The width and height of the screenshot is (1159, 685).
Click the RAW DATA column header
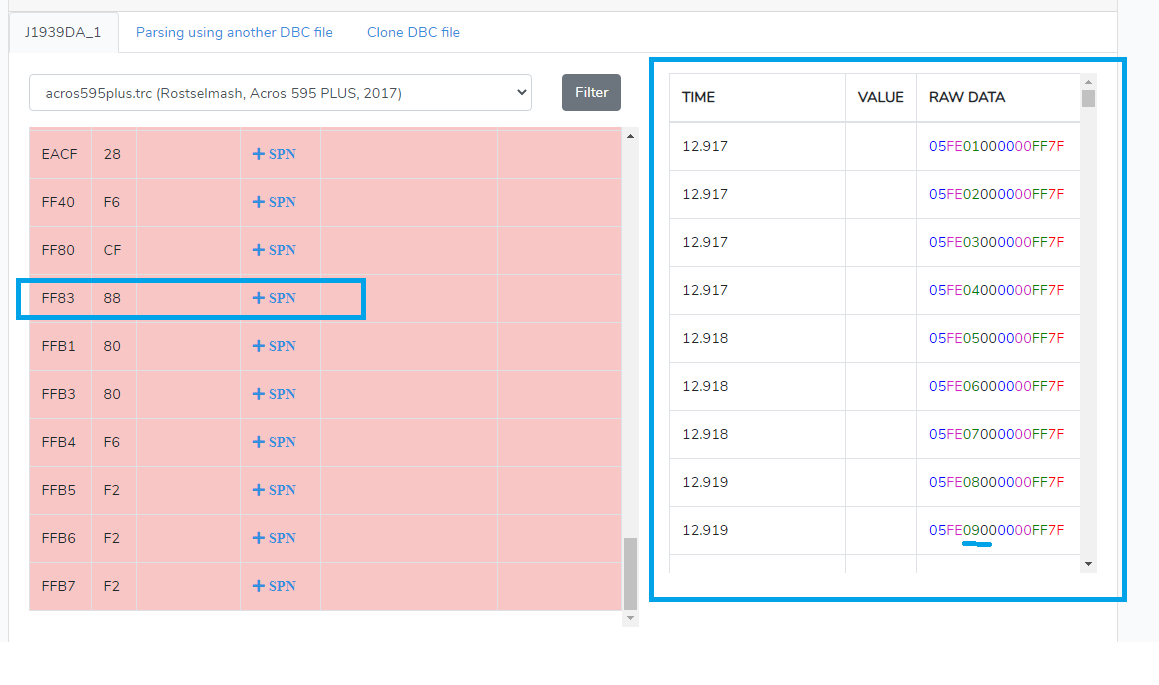pos(967,97)
